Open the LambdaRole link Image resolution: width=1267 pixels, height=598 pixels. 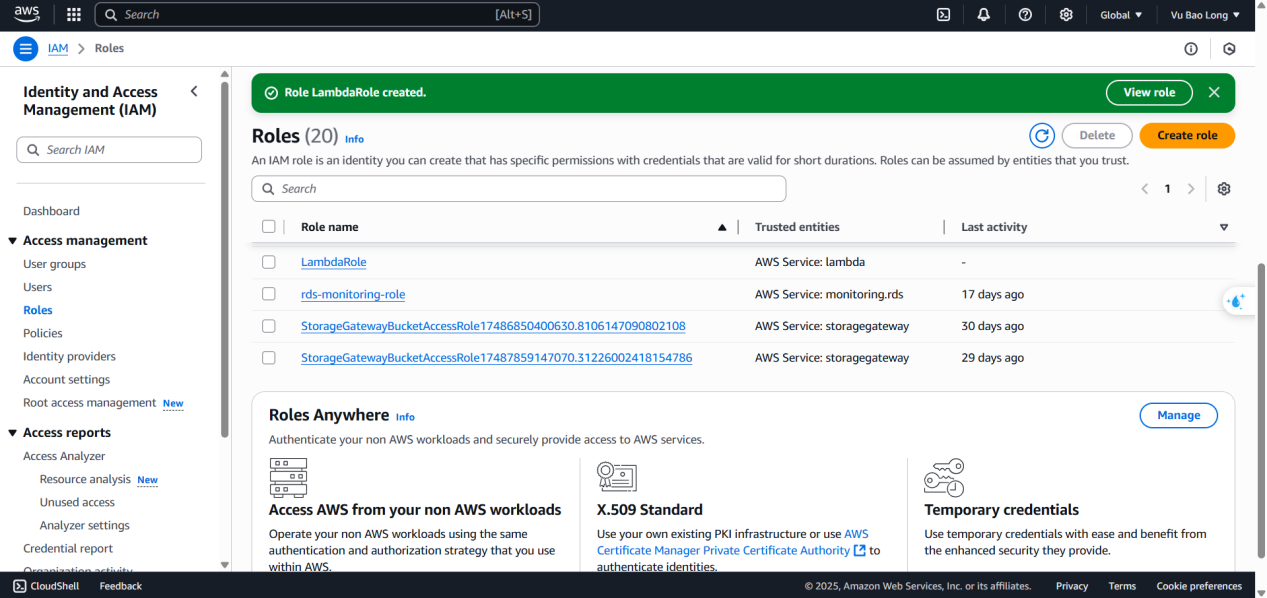coord(333,262)
